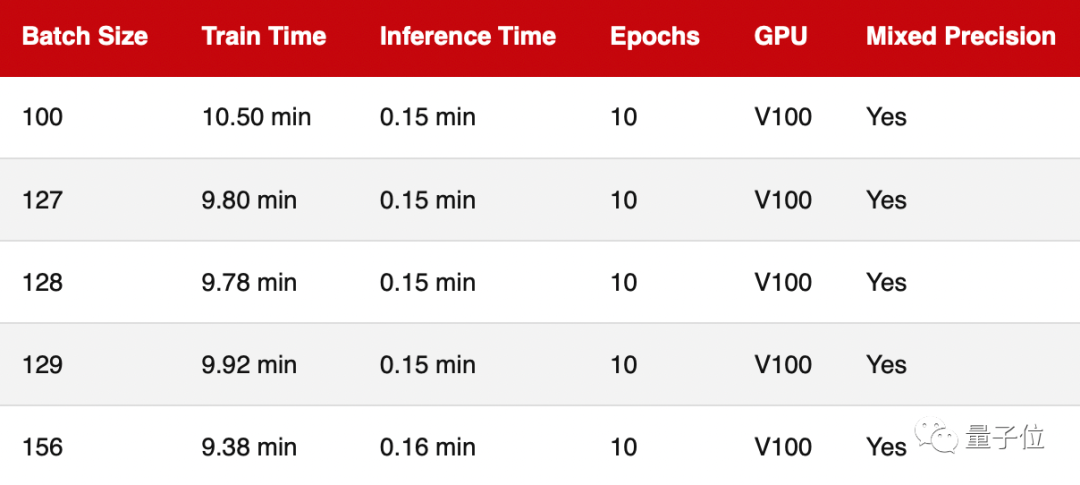The width and height of the screenshot is (1080, 485).
Task: Click the GPU column header
Action: (781, 37)
